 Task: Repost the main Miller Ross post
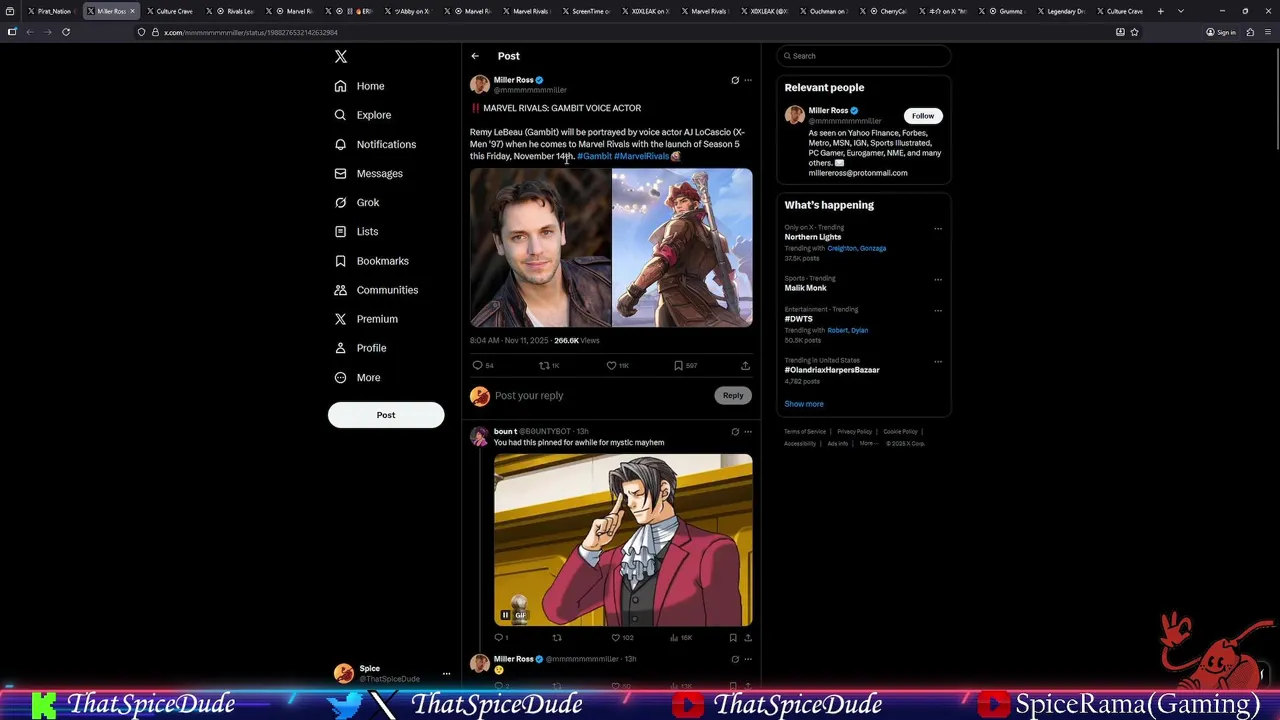[x=545, y=366]
